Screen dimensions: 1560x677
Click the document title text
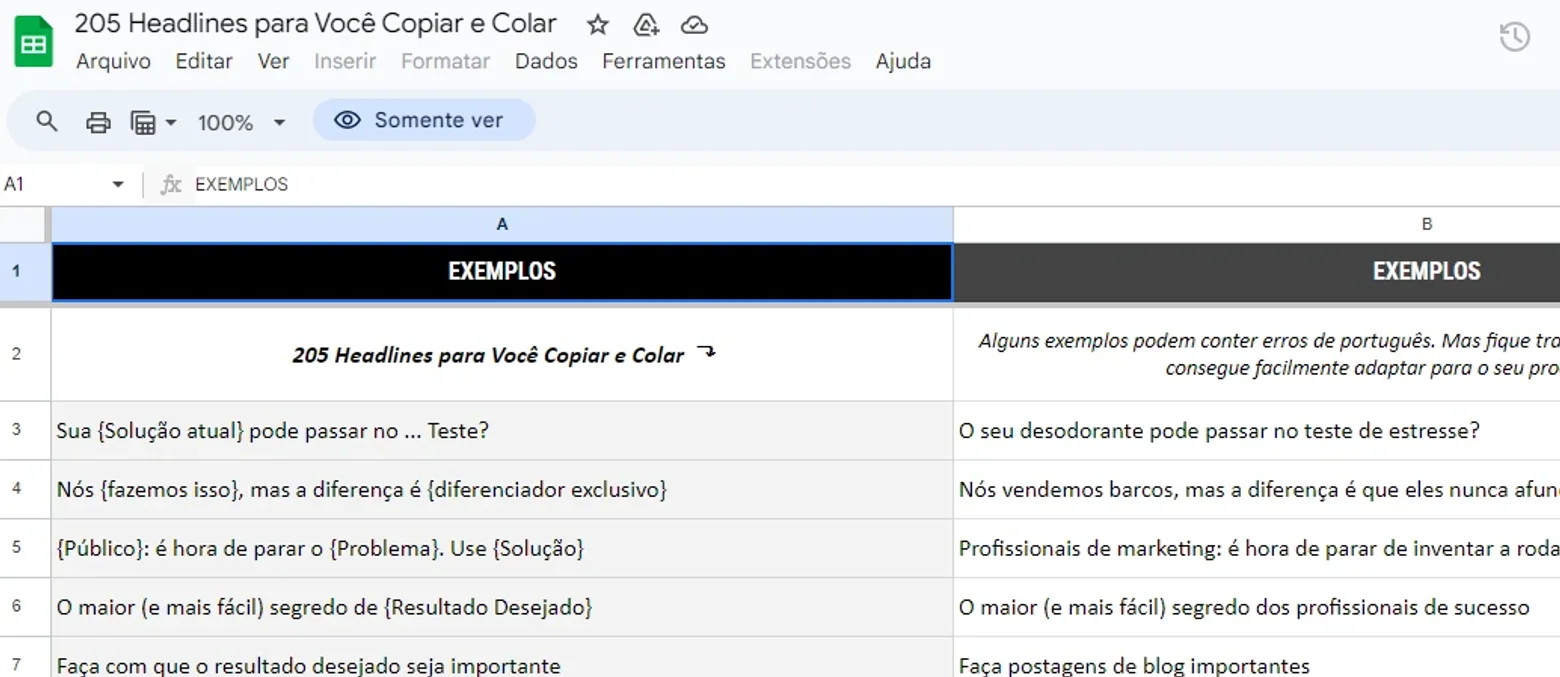[316, 23]
